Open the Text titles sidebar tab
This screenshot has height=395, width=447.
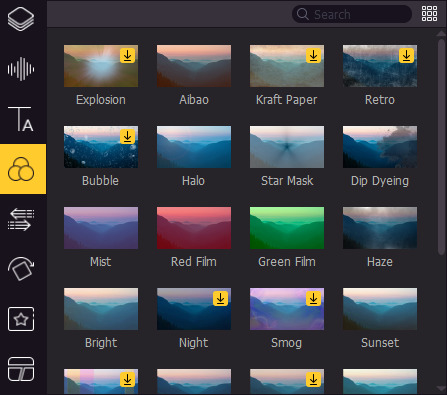[21, 119]
